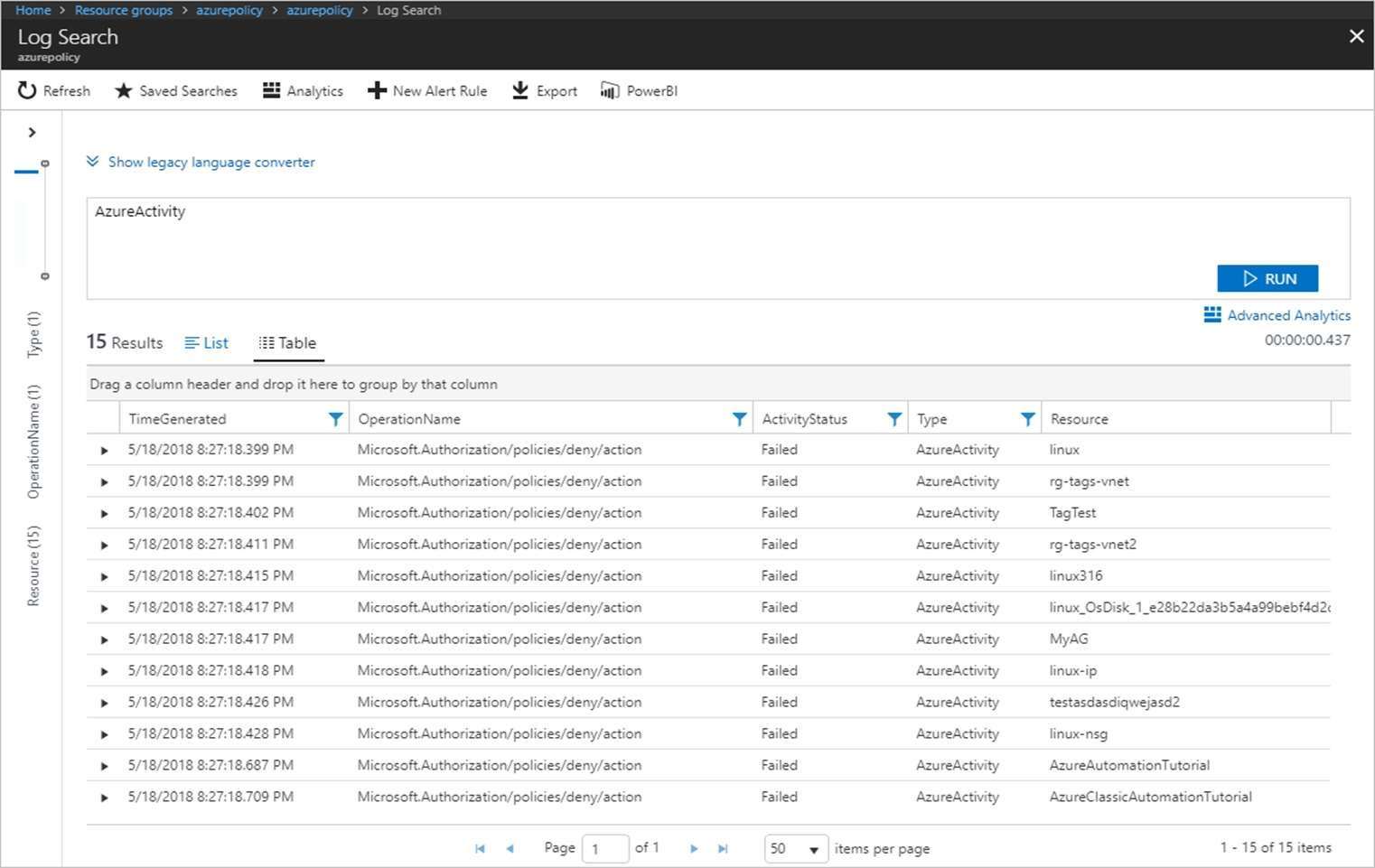Filter the TimeGenerated column

pos(335,419)
